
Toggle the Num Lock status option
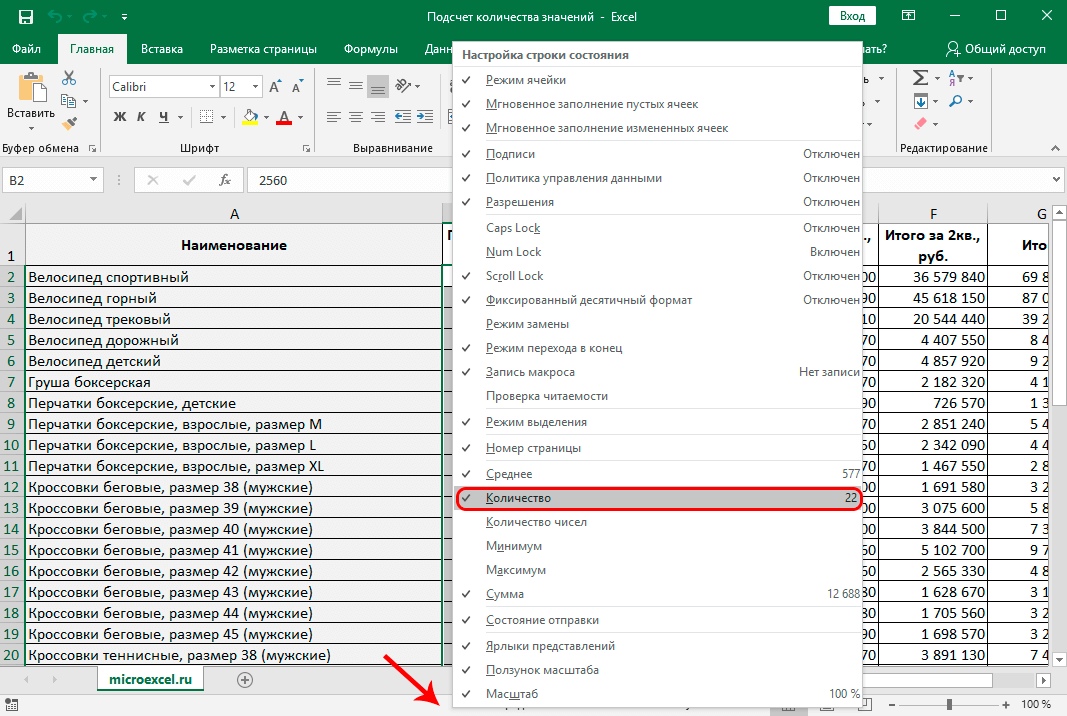click(657, 252)
